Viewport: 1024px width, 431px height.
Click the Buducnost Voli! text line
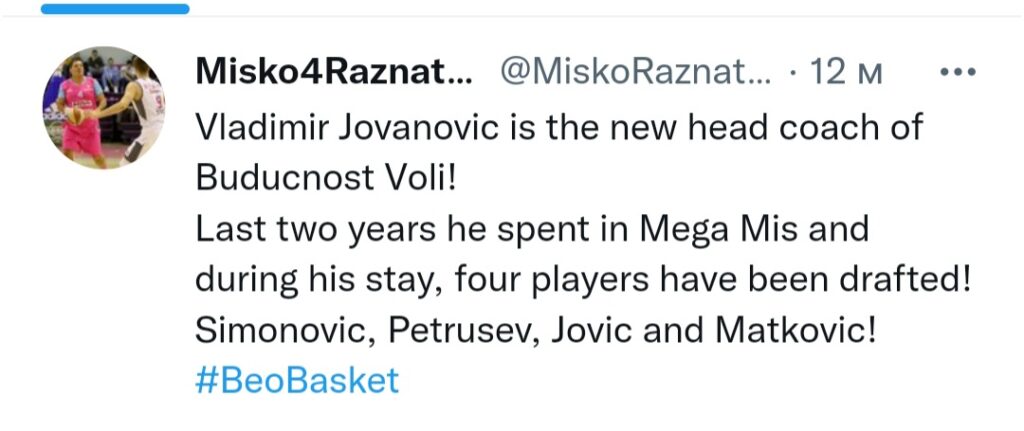coord(324,178)
